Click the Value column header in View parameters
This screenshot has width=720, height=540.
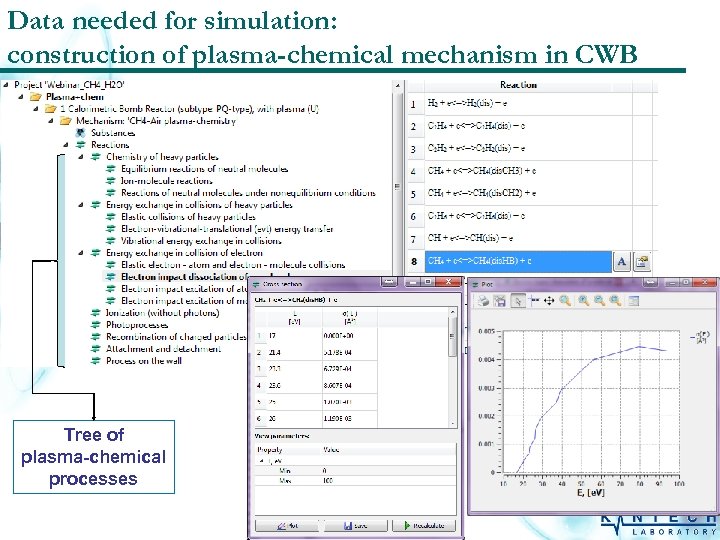(388, 450)
